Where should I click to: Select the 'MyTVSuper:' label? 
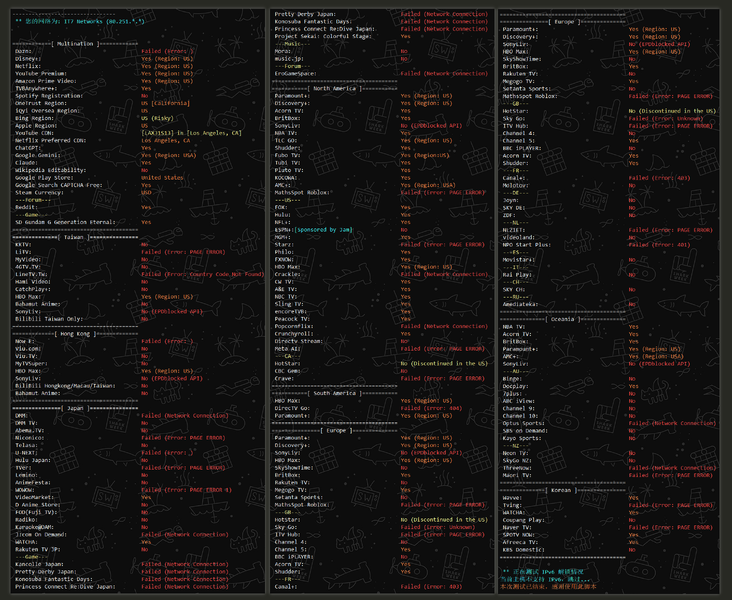31,364
